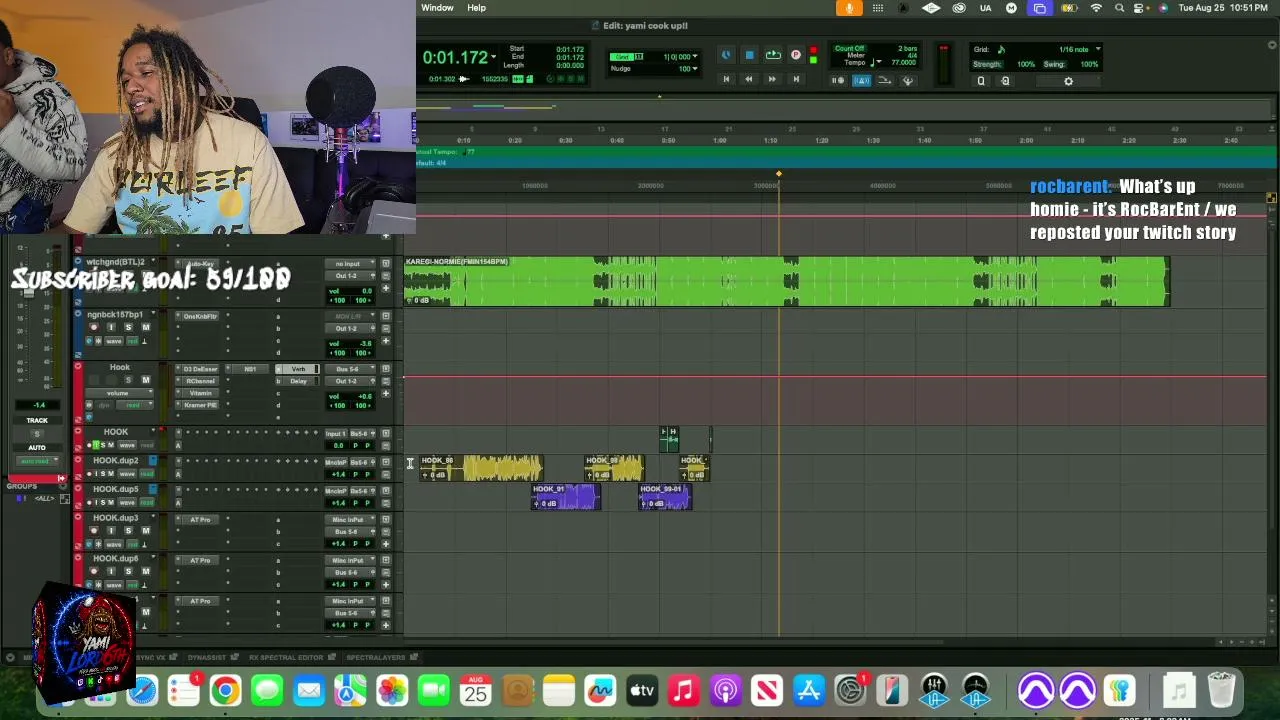Click the Rewind transport button
Screen dimensions: 1280x720
(748, 80)
